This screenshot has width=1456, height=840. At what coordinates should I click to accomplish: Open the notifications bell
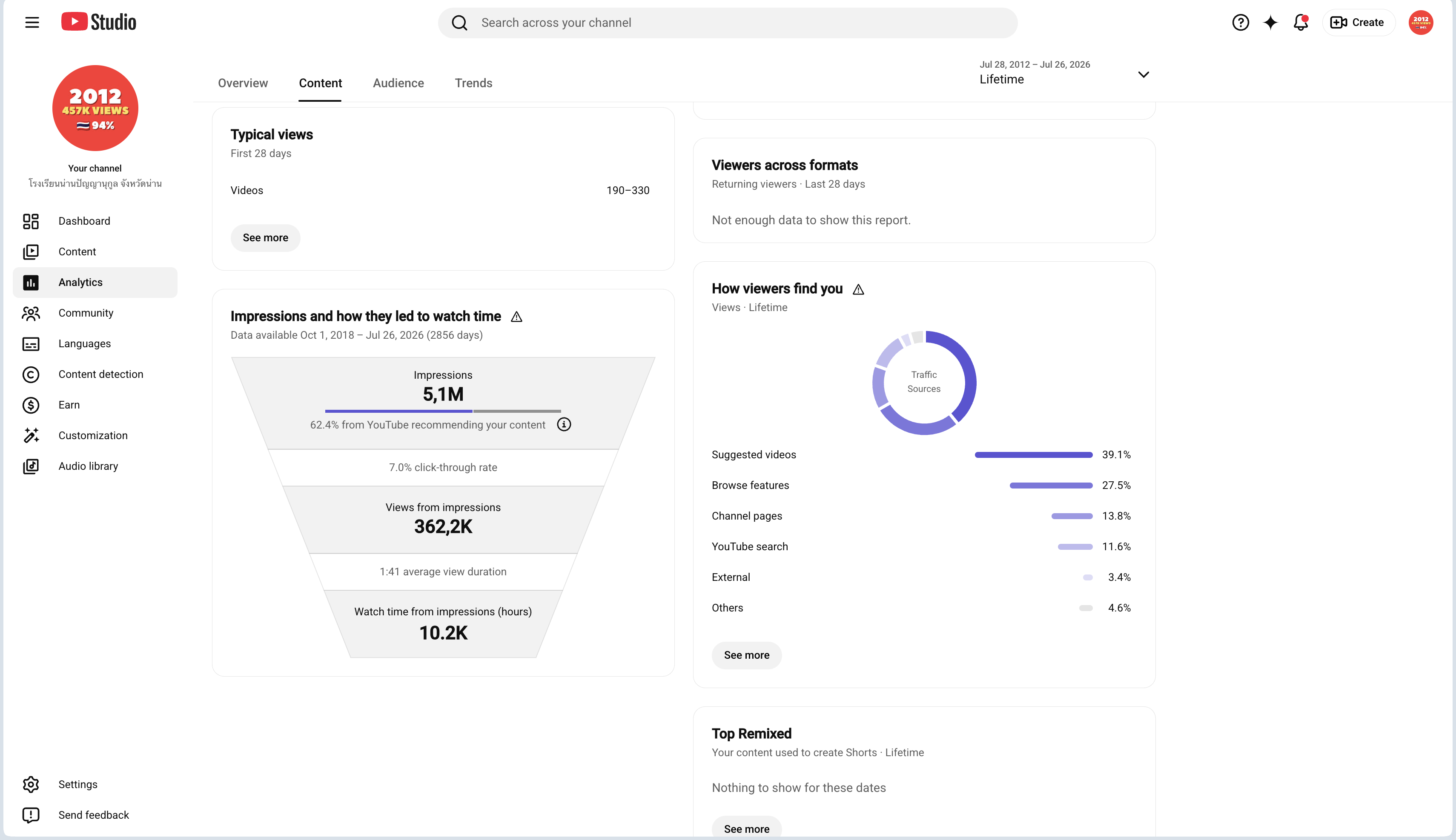tap(1301, 23)
